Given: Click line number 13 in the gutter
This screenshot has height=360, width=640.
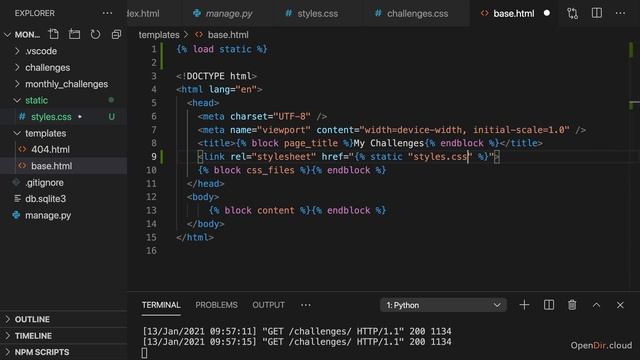Looking at the screenshot, I should (151, 210).
